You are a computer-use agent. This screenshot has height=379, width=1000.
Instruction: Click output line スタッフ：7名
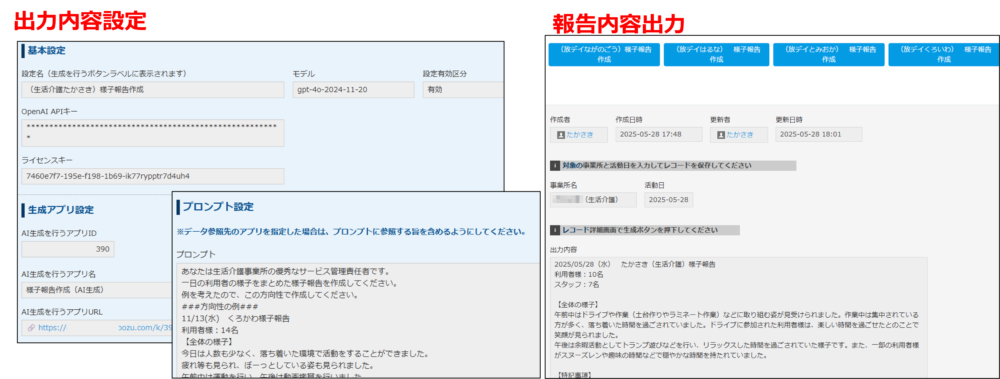pos(577,285)
